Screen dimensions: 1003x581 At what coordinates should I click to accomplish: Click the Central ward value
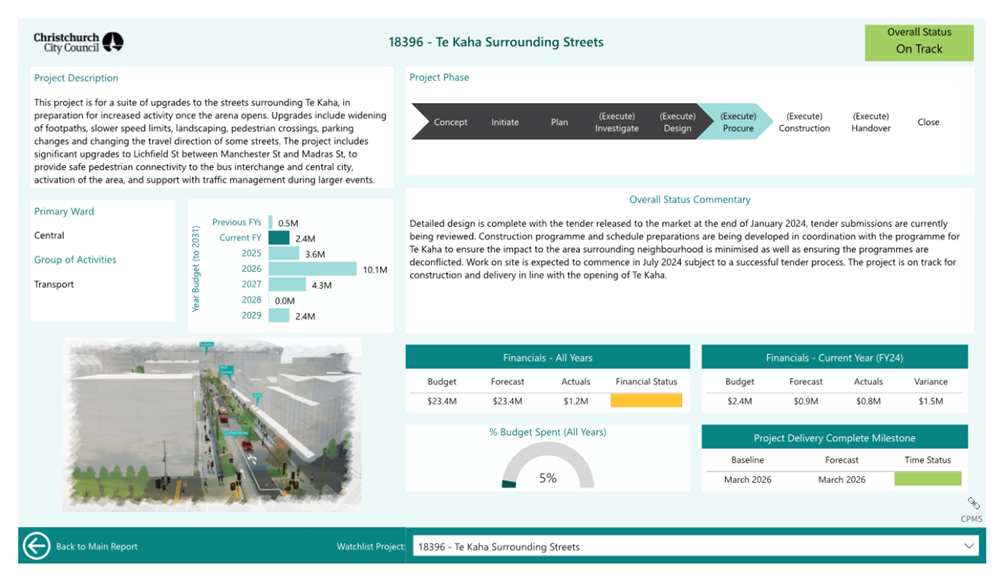coord(49,235)
